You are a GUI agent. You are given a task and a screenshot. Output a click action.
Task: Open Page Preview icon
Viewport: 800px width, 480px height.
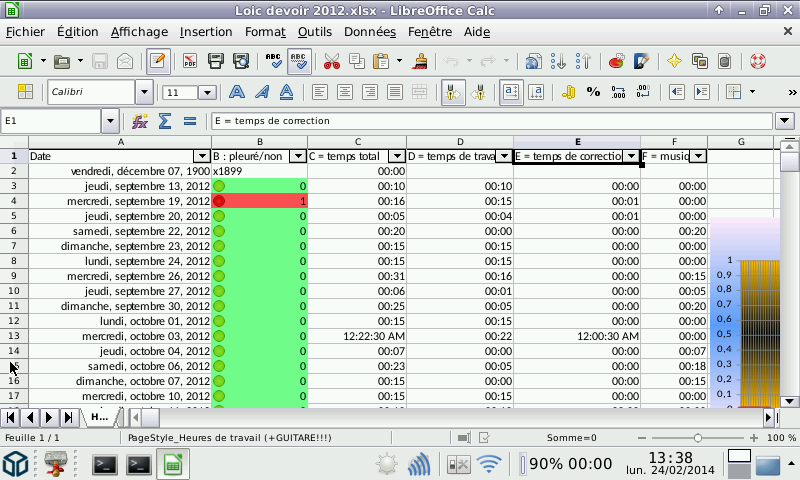[x=241, y=62]
